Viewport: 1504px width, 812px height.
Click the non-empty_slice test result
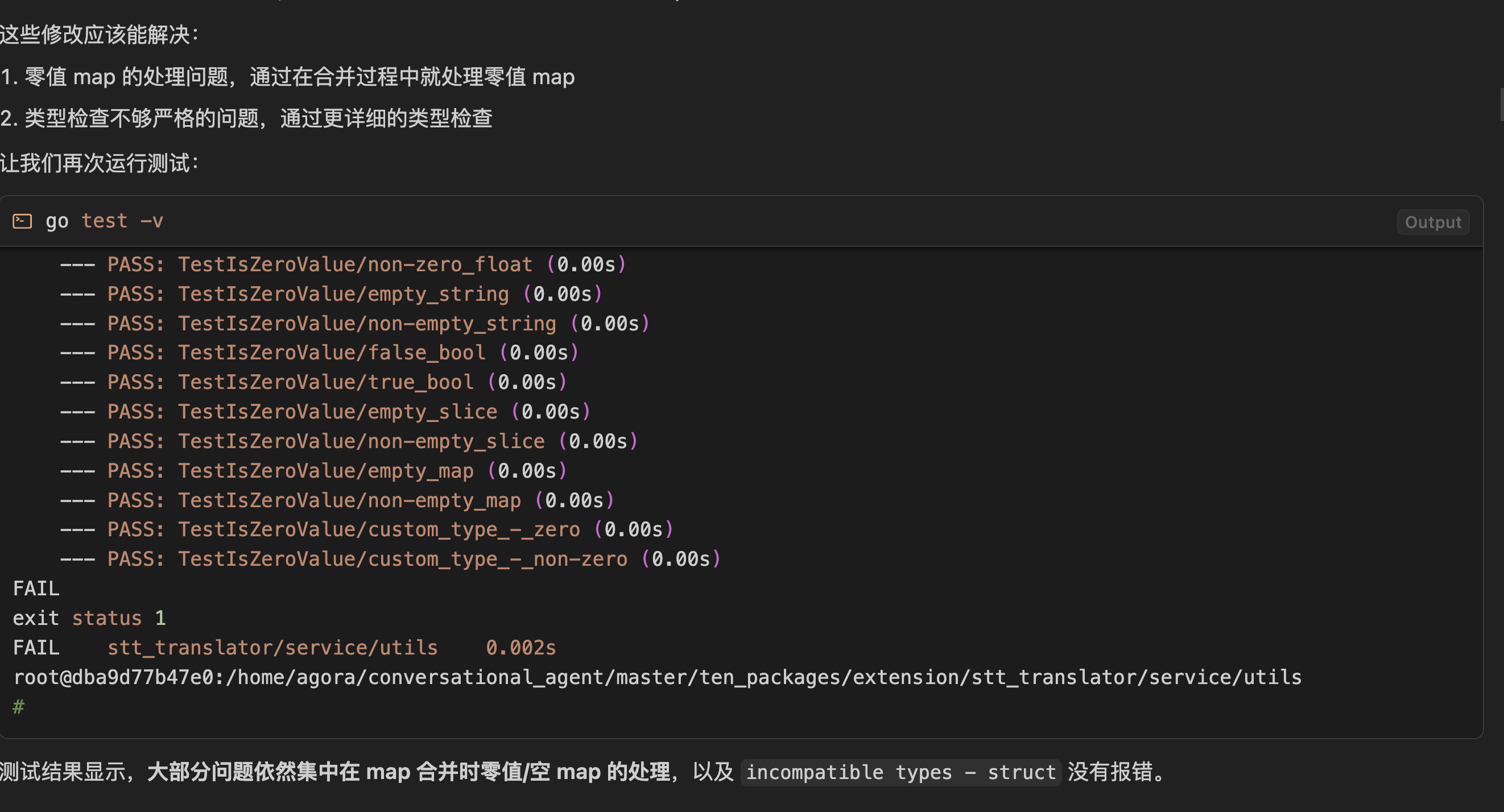349,441
